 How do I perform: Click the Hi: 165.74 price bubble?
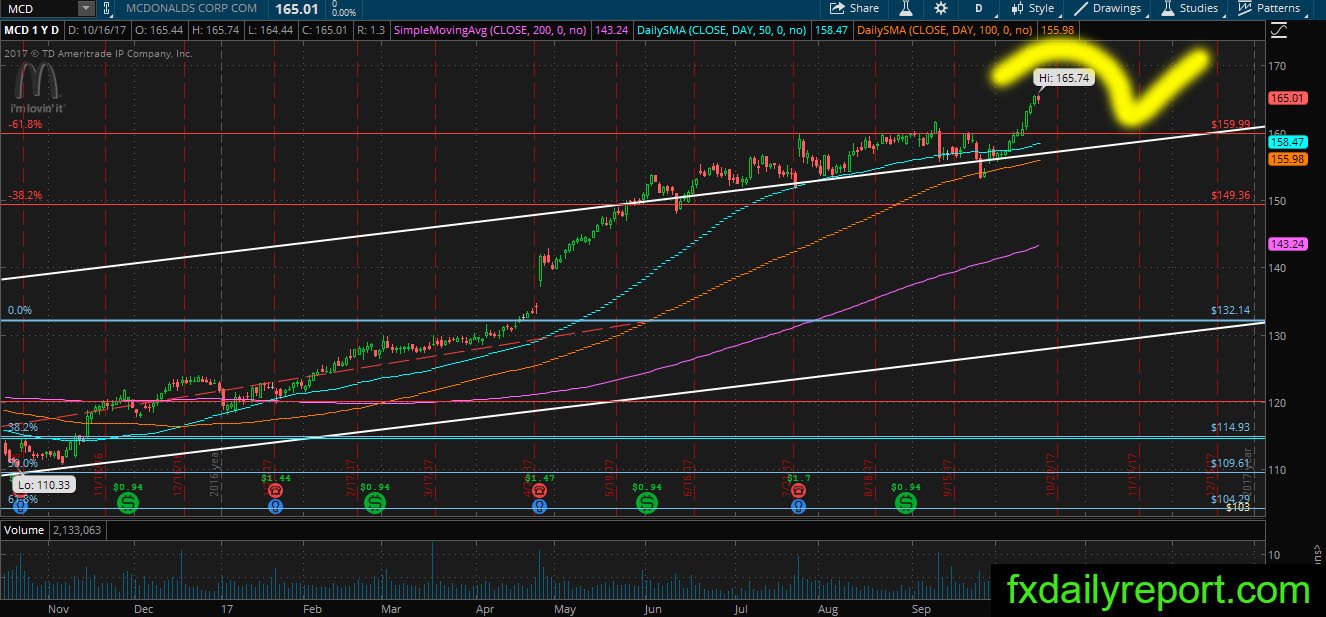(1062, 77)
